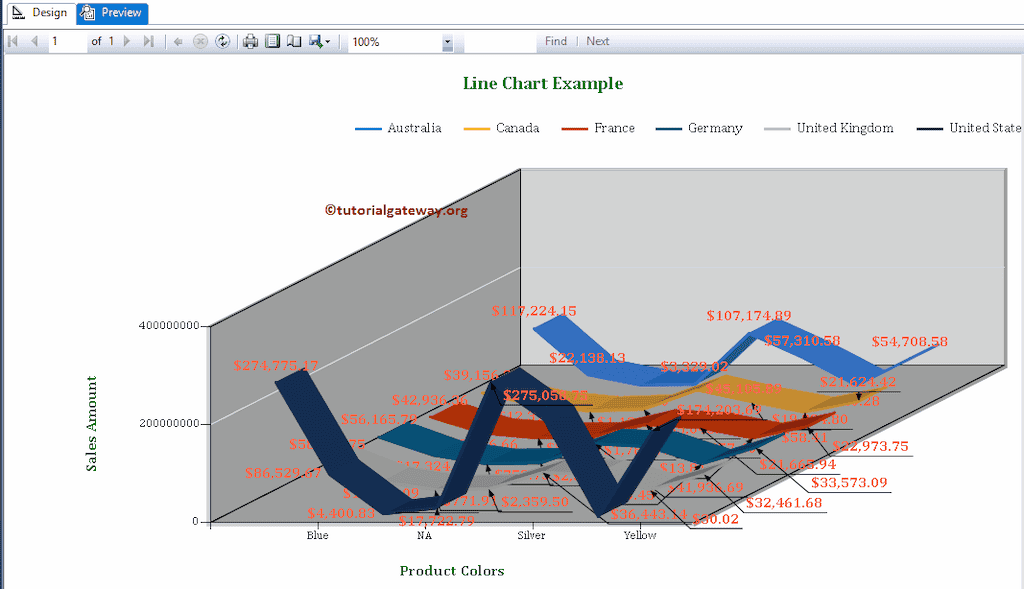Viewport: 1024px width, 589px height.
Task: Click the Stop rendering icon
Action: coord(201,41)
